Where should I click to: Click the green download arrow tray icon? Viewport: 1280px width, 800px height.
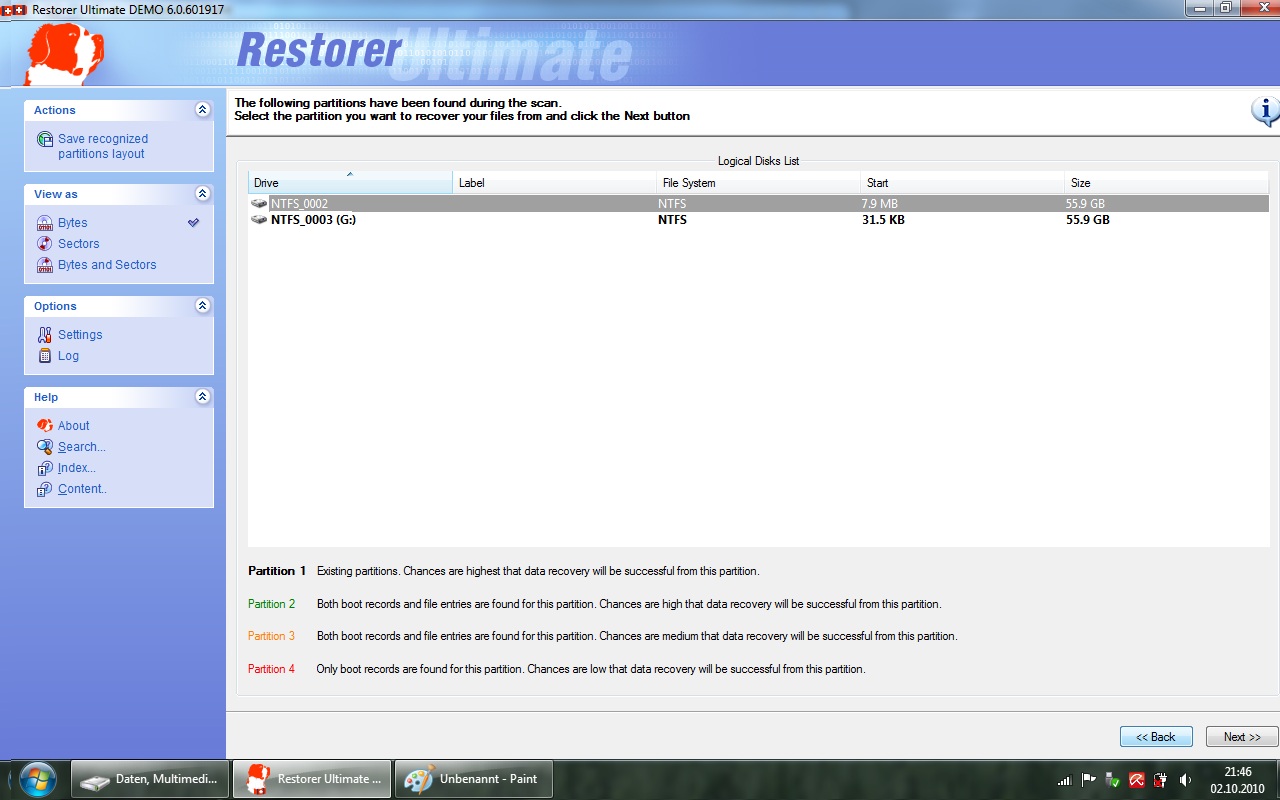[x=1112, y=780]
